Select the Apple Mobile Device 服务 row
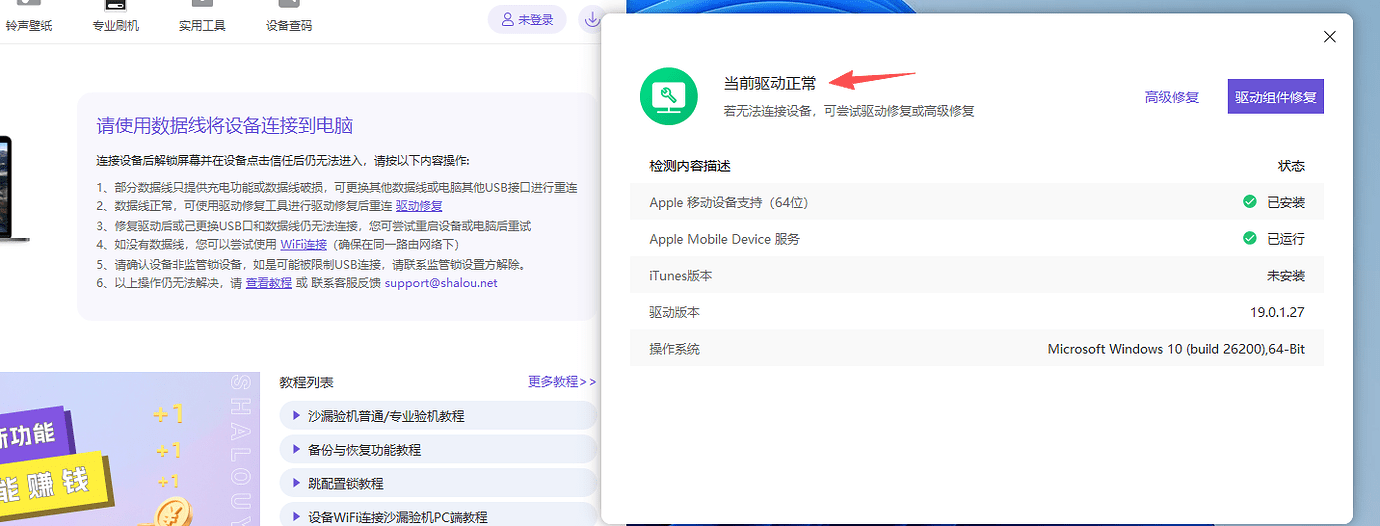The width and height of the screenshot is (1380, 526). pyautogui.click(x=977, y=239)
